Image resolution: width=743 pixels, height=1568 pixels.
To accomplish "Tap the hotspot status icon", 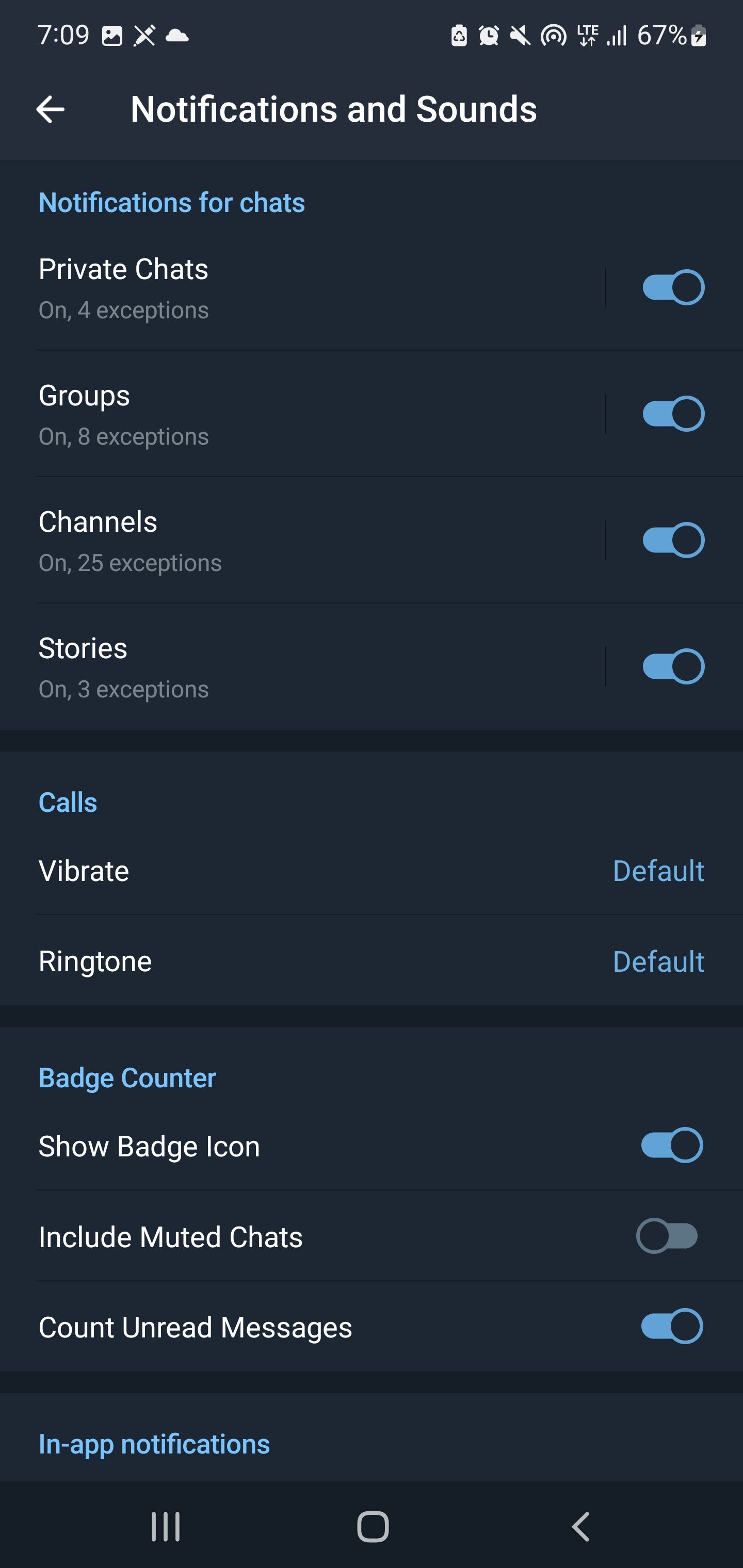I will pyautogui.click(x=553, y=36).
